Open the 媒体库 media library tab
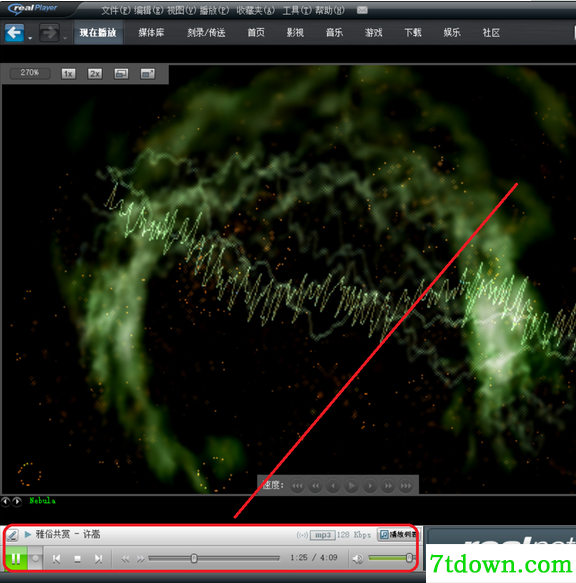The height and width of the screenshot is (583, 576). tap(151, 33)
